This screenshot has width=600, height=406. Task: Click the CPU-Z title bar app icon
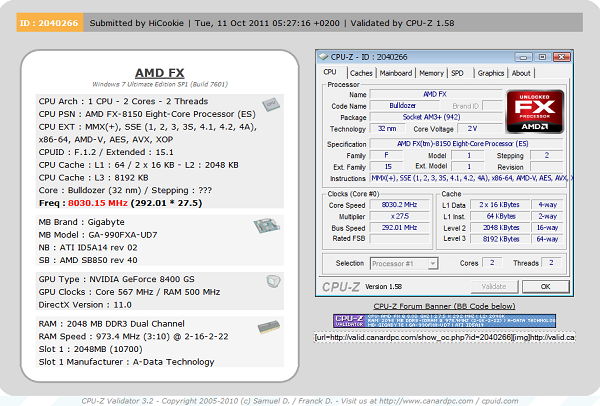(x=324, y=57)
